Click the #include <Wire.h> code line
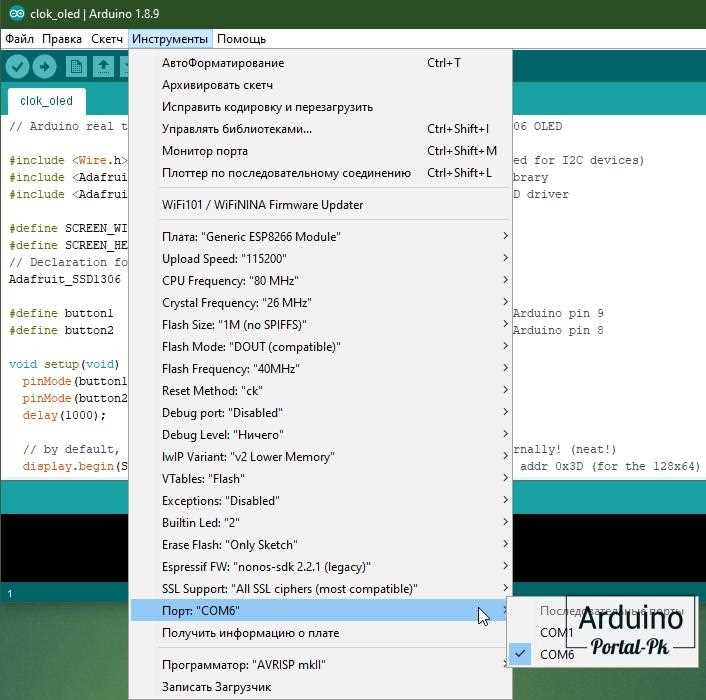Screen dimensions: 706x700 coord(68,161)
